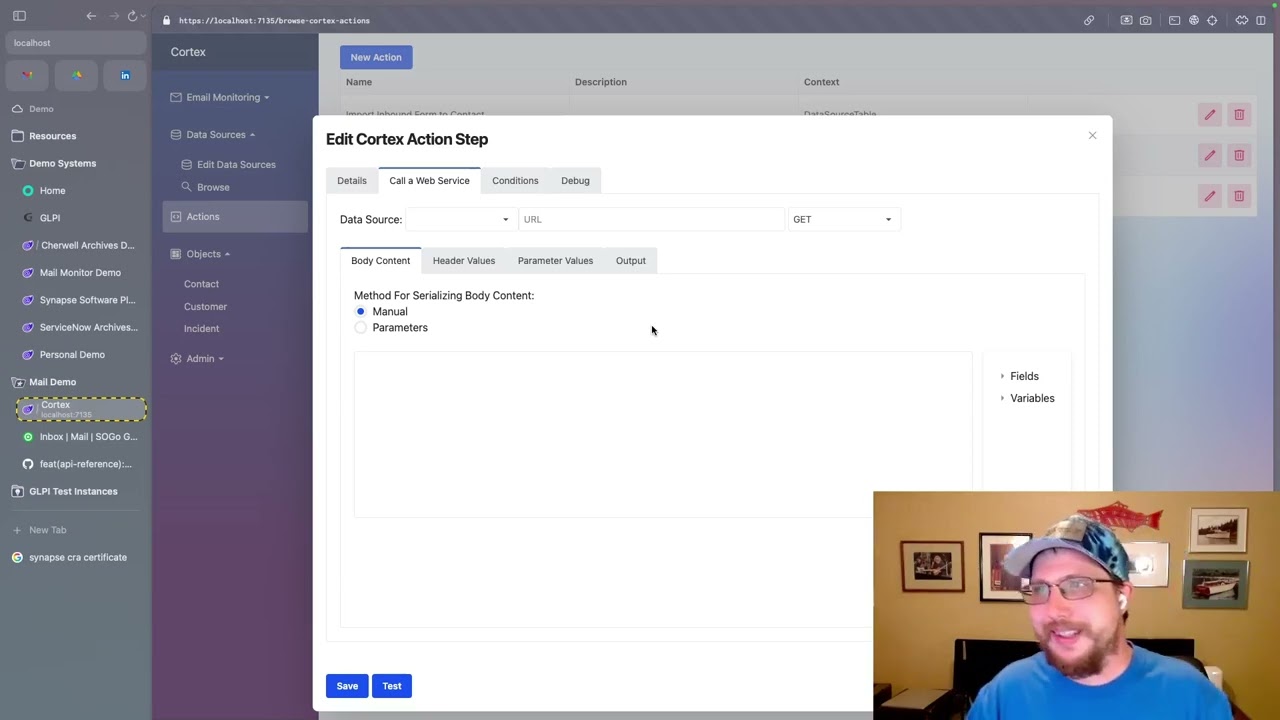
Task: Go back using the browser back arrow
Action: click(x=91, y=16)
